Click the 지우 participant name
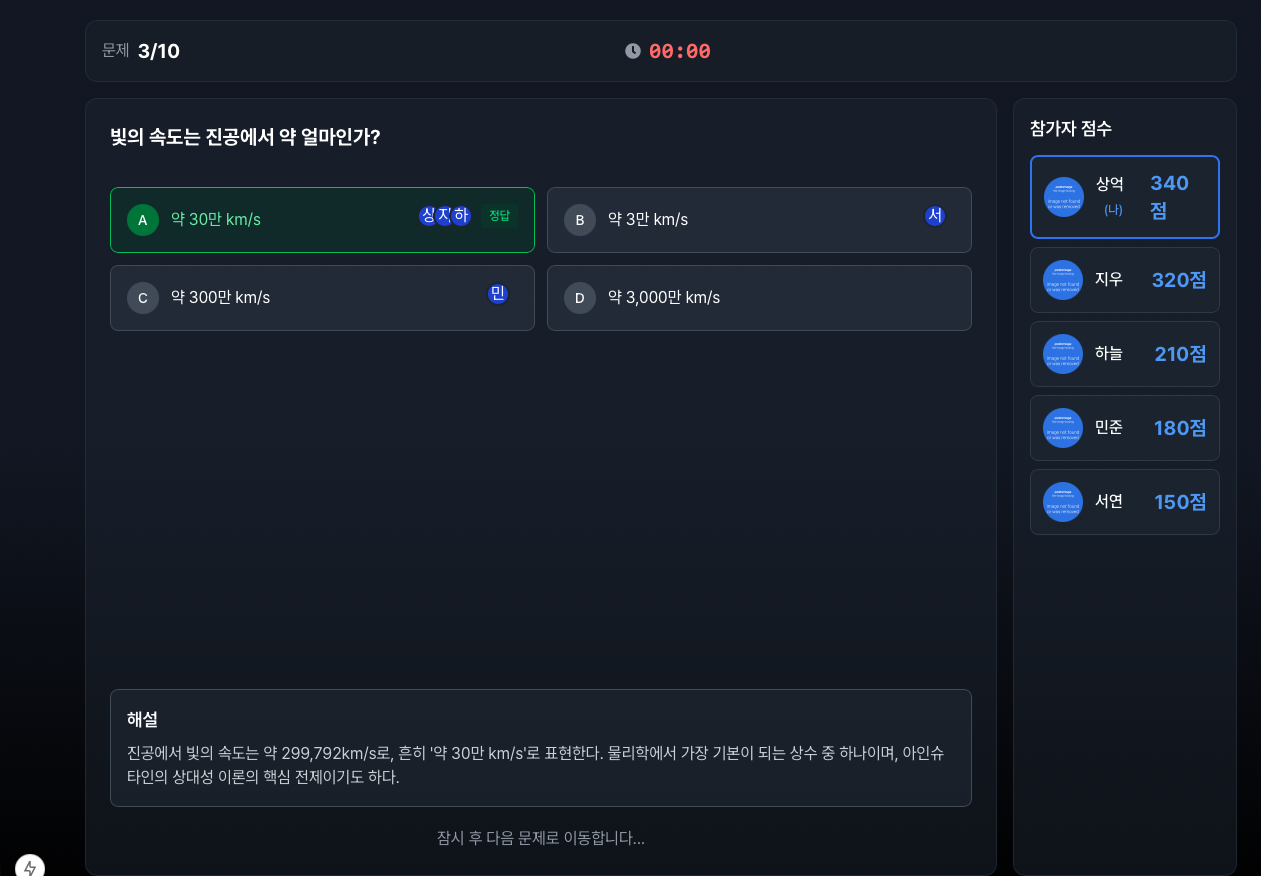This screenshot has width=1261, height=876. [1109, 279]
